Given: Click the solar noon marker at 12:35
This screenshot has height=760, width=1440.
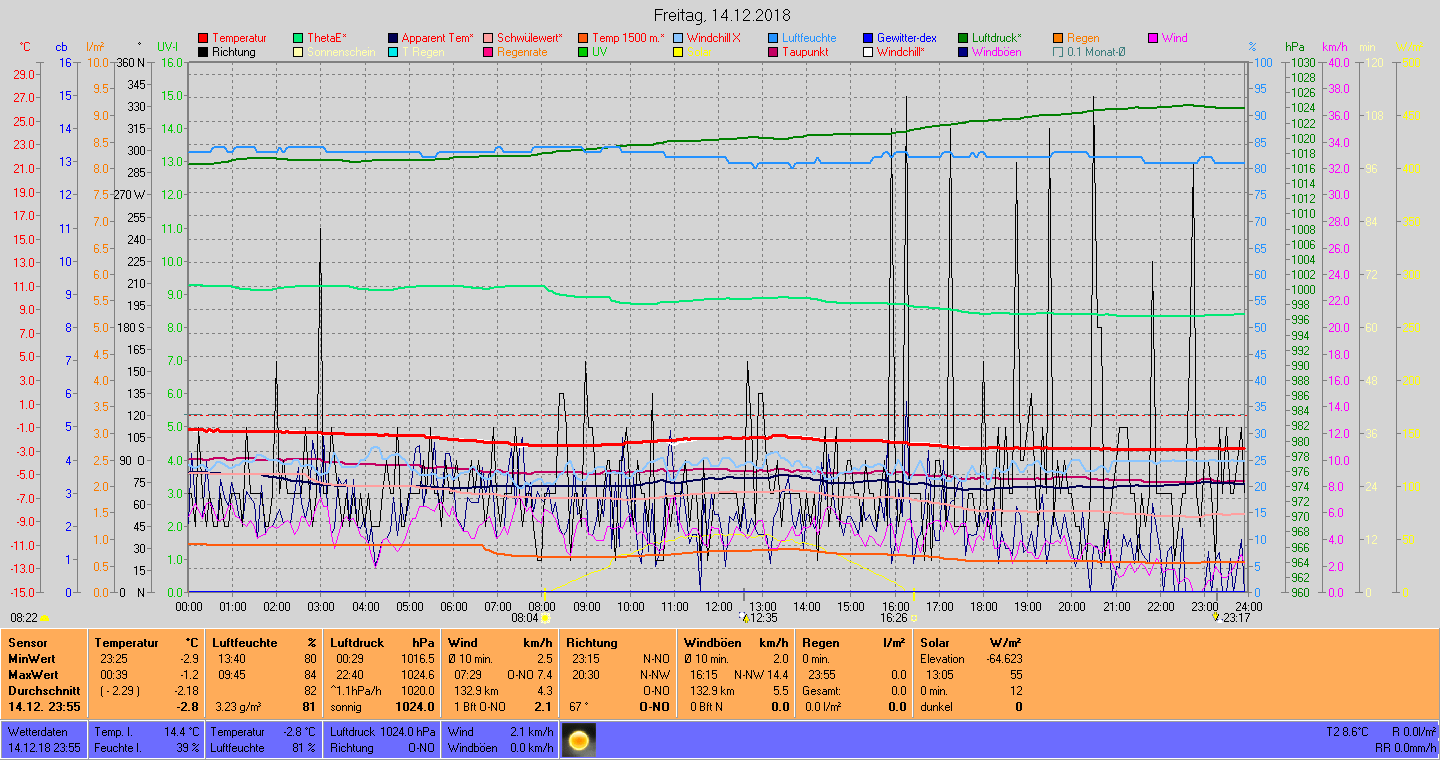Looking at the screenshot, I should tap(744, 617).
